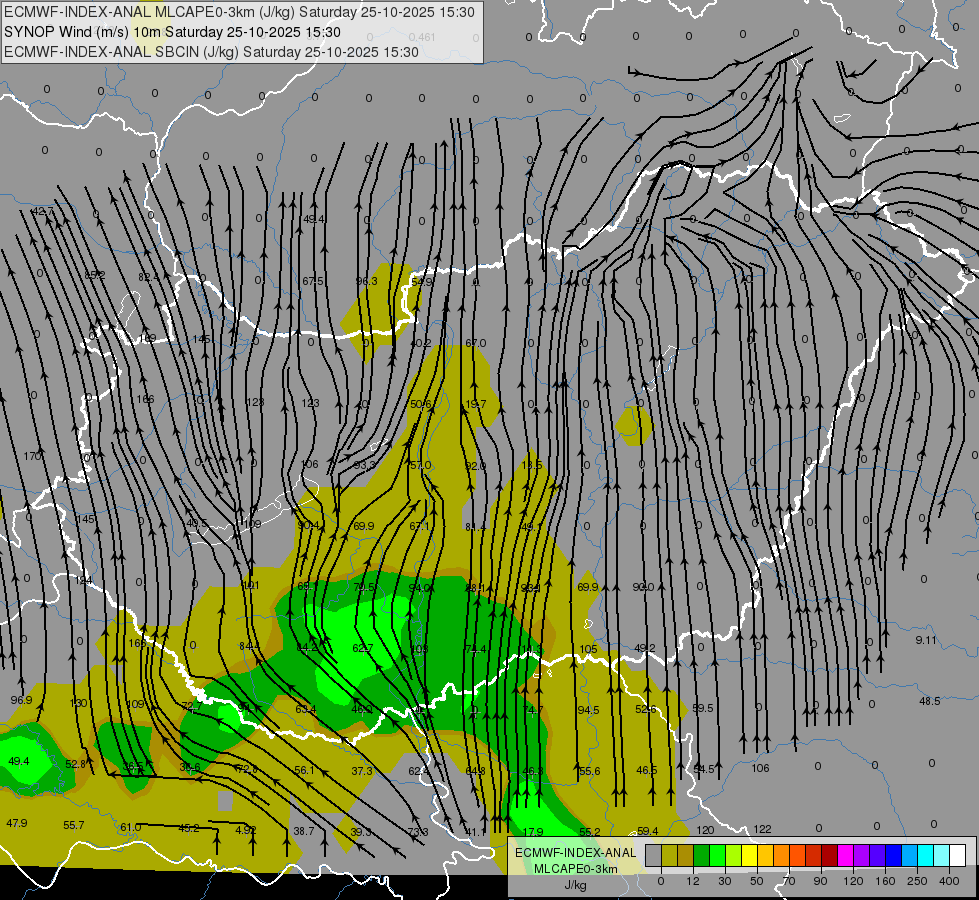Click map value '170'
Image resolution: width=979 pixels, height=900 pixels.
tap(32, 456)
